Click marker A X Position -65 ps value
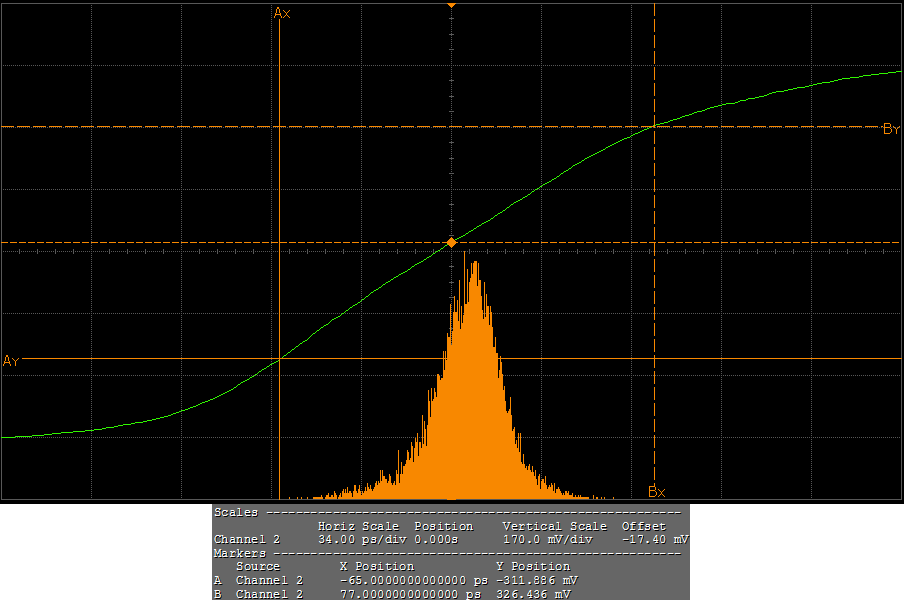 pyautogui.click(x=413, y=580)
